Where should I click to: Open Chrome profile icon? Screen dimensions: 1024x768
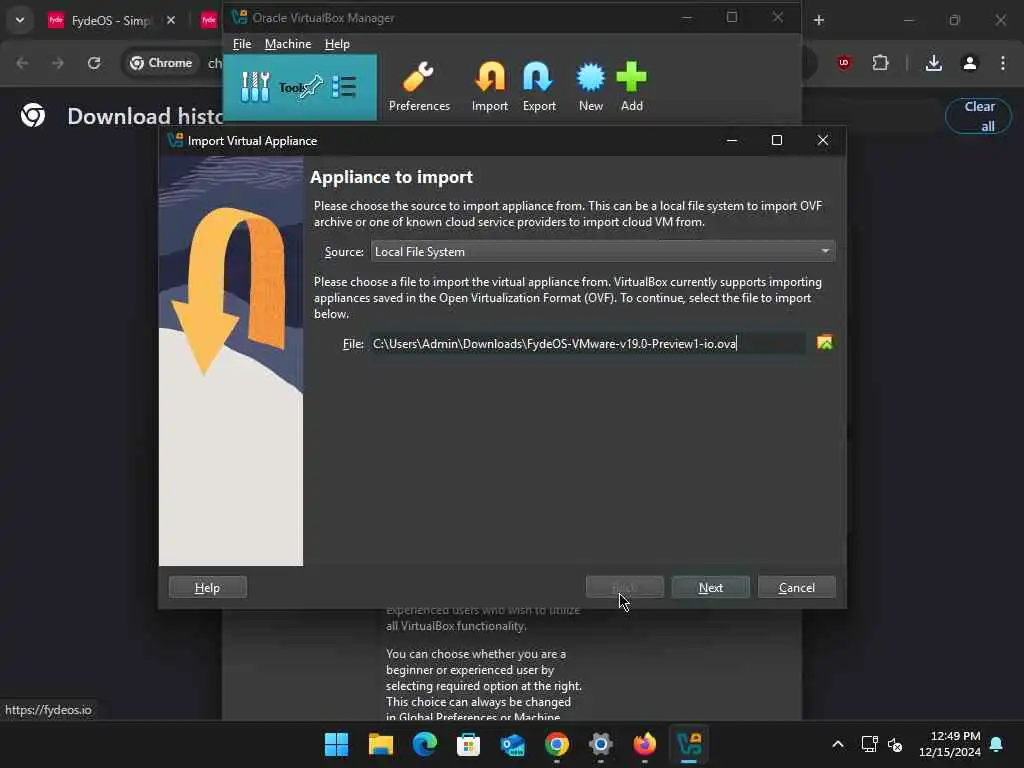coord(969,63)
